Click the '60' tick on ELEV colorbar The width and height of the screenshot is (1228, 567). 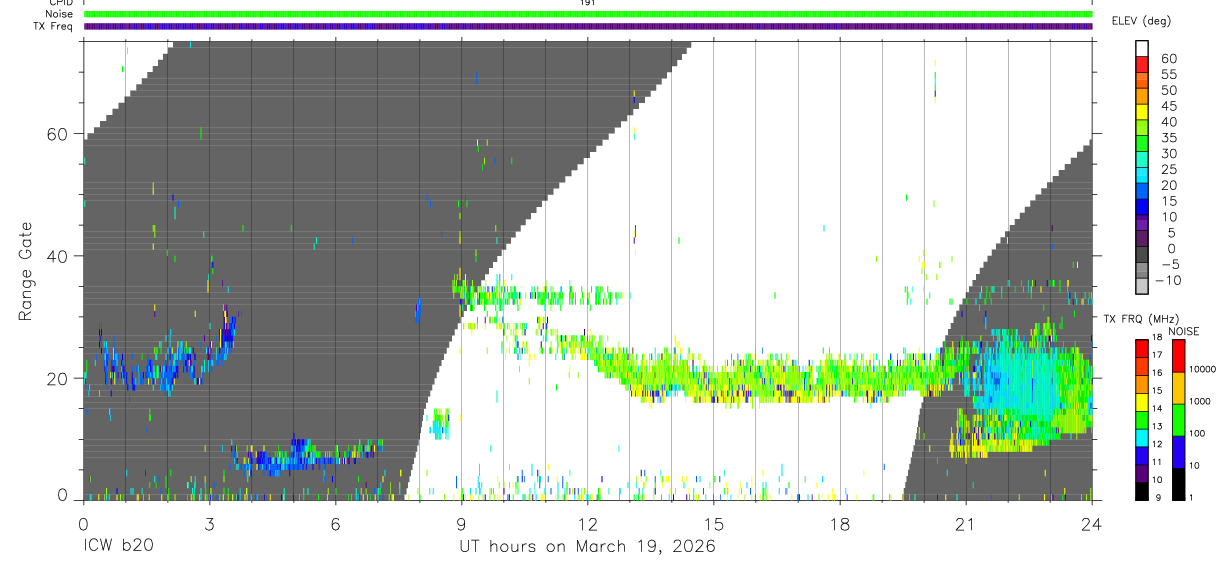click(x=1168, y=58)
